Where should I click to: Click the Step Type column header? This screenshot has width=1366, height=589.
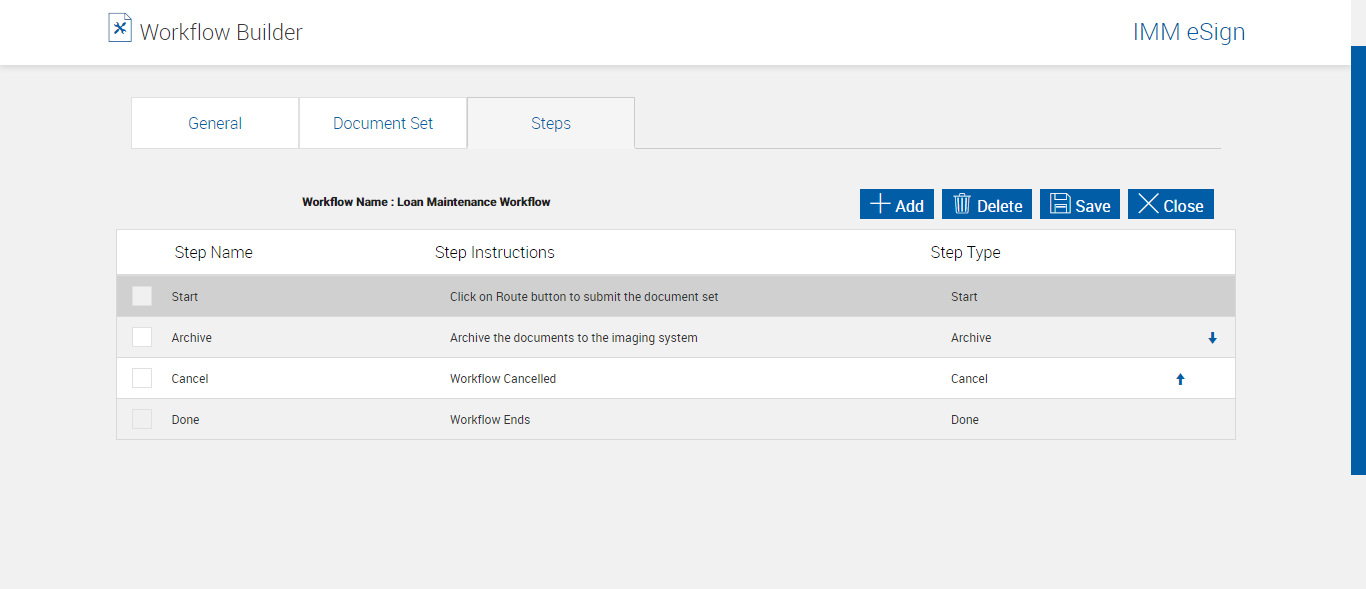[x=965, y=252]
